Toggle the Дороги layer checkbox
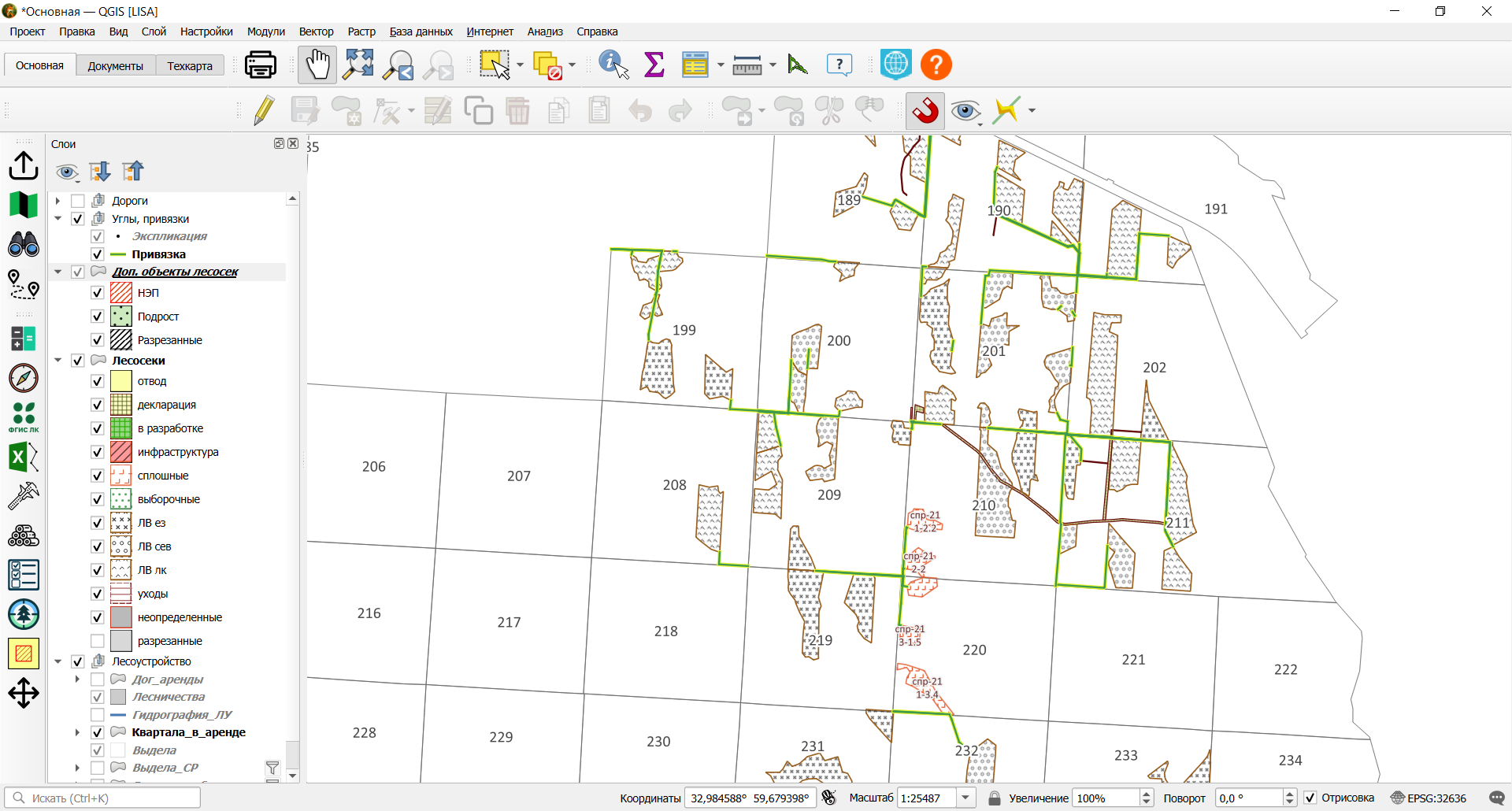The width and height of the screenshot is (1512, 811). [x=78, y=201]
